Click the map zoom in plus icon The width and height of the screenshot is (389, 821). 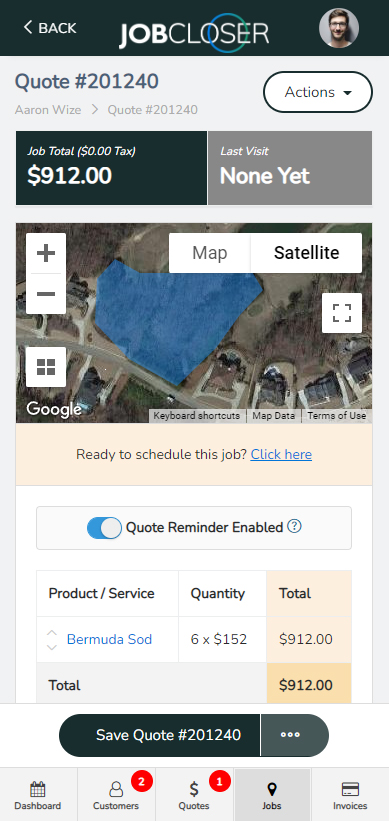46,253
